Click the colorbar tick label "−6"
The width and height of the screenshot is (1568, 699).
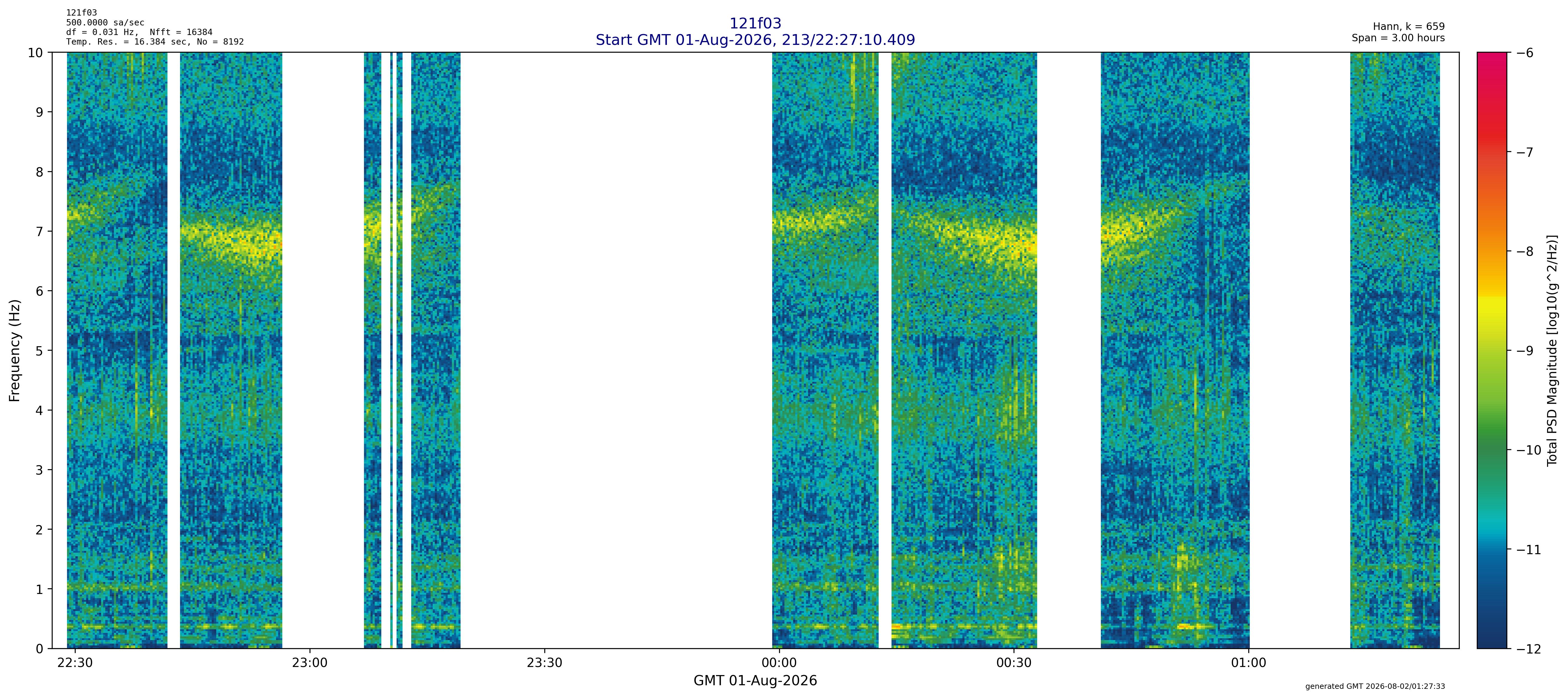click(1523, 53)
